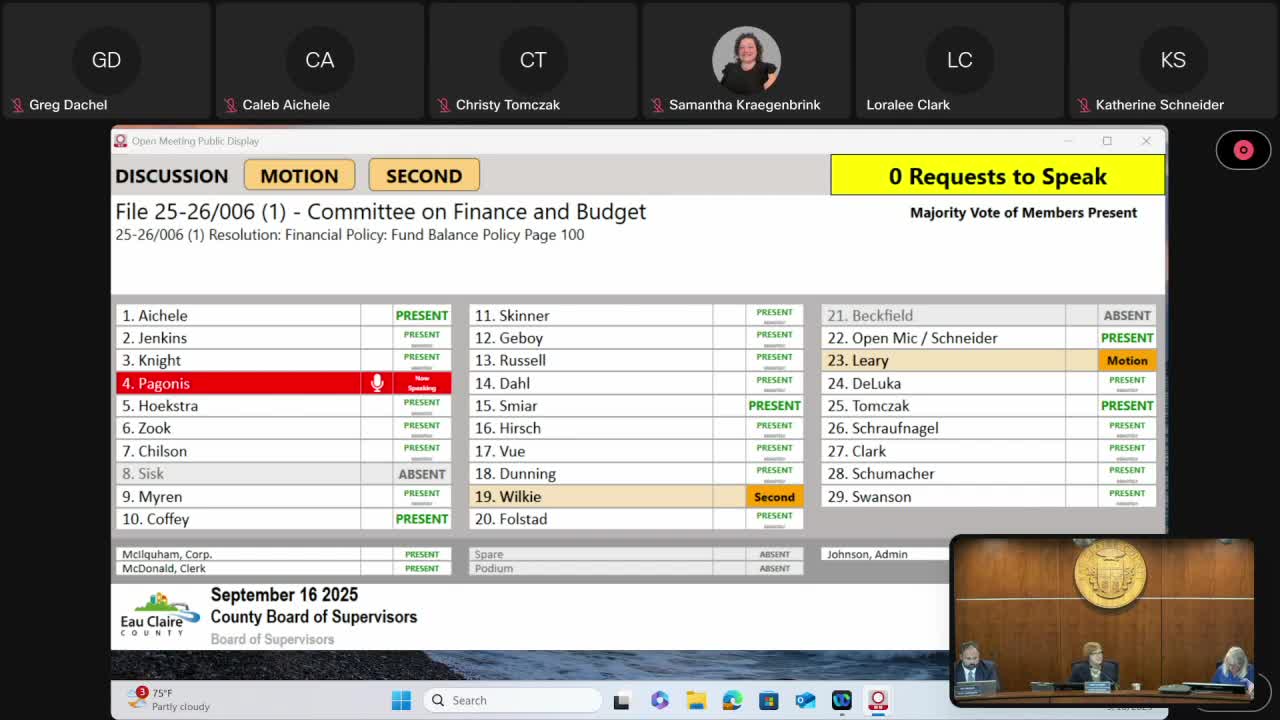This screenshot has height=720, width=1280.
Task: Select the '20. Folstad' member row
Action: pos(636,519)
